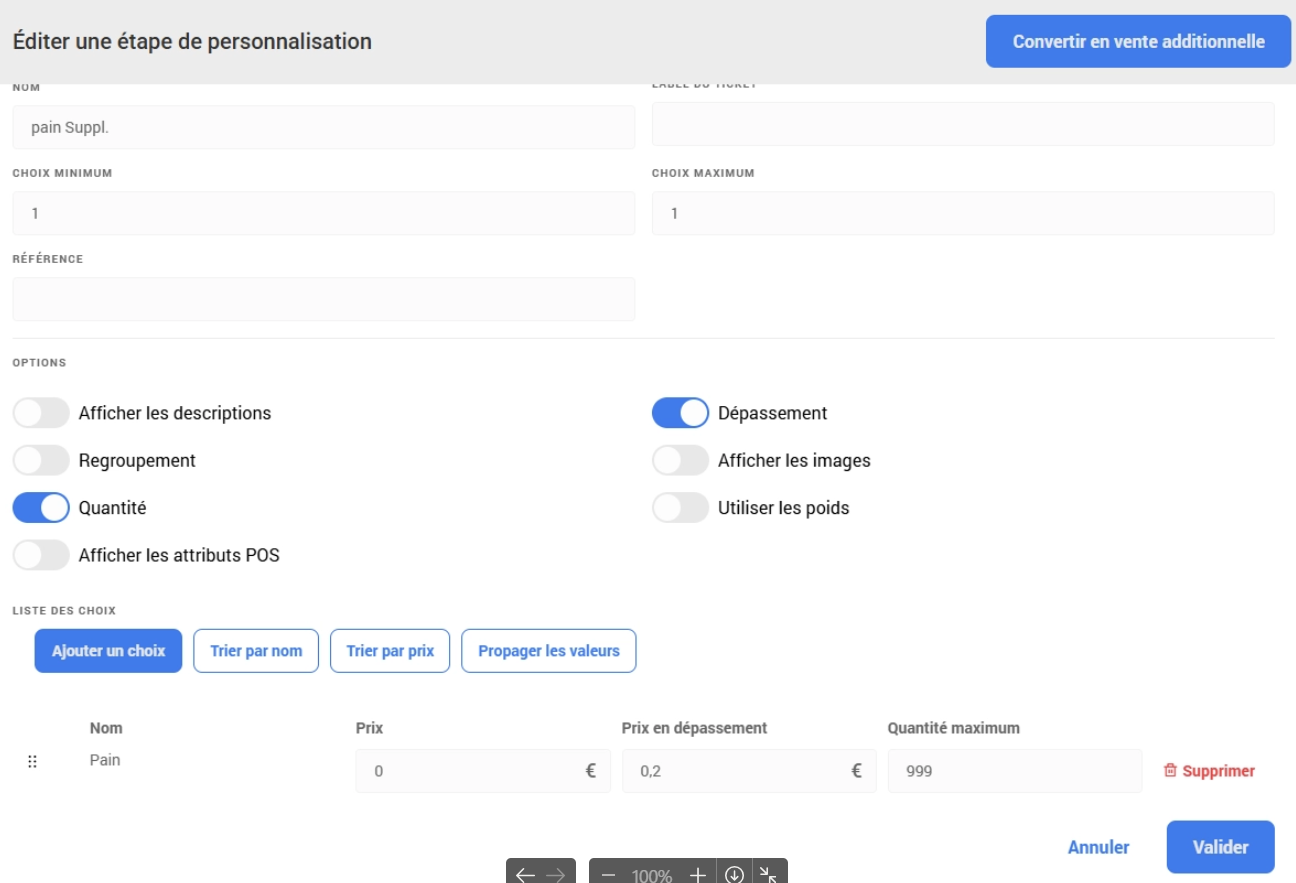Turn off the Dépassement switch
The image size is (1296, 883).
tap(680, 413)
